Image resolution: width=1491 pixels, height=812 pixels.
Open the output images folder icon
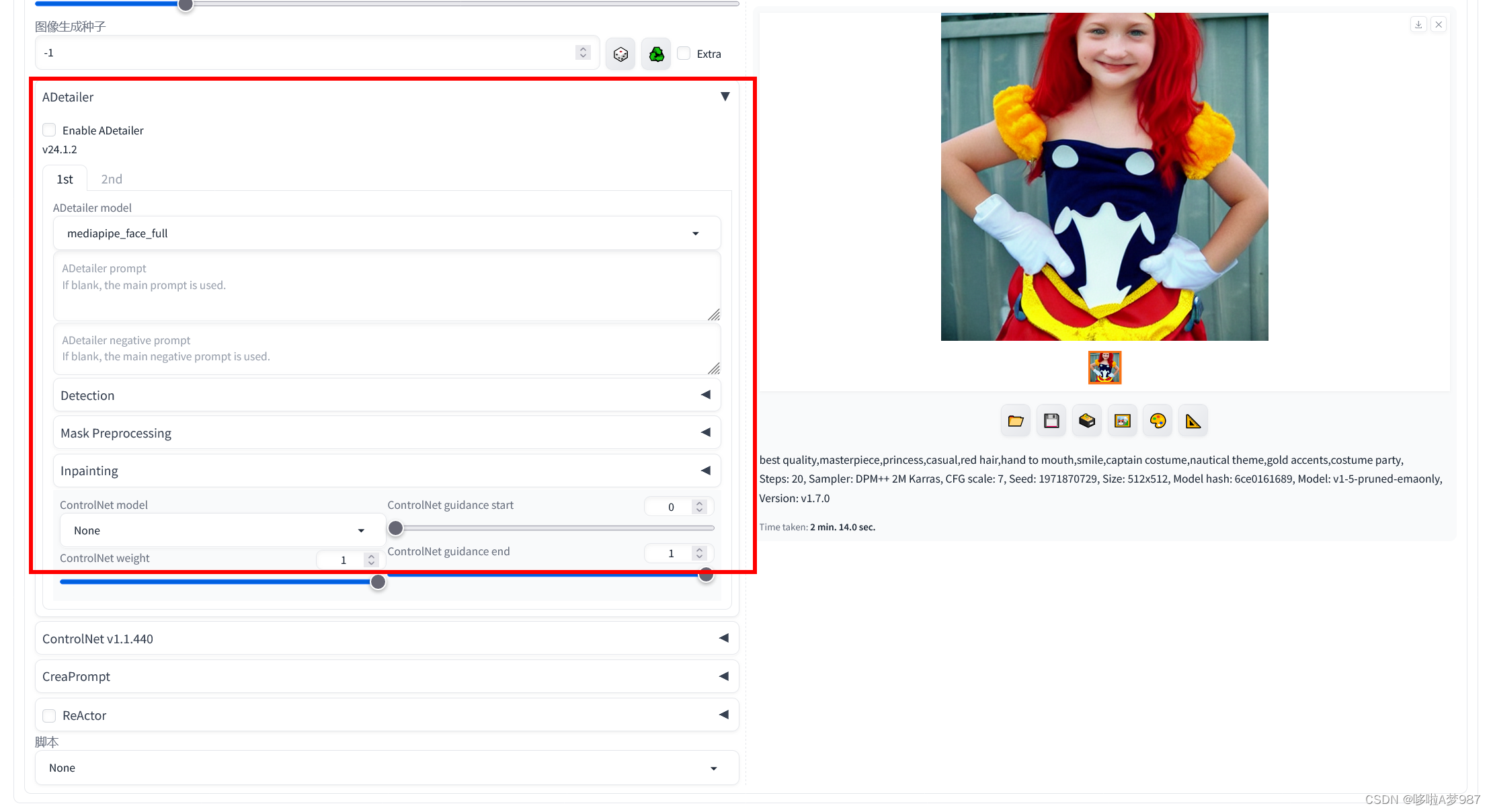(x=1015, y=421)
